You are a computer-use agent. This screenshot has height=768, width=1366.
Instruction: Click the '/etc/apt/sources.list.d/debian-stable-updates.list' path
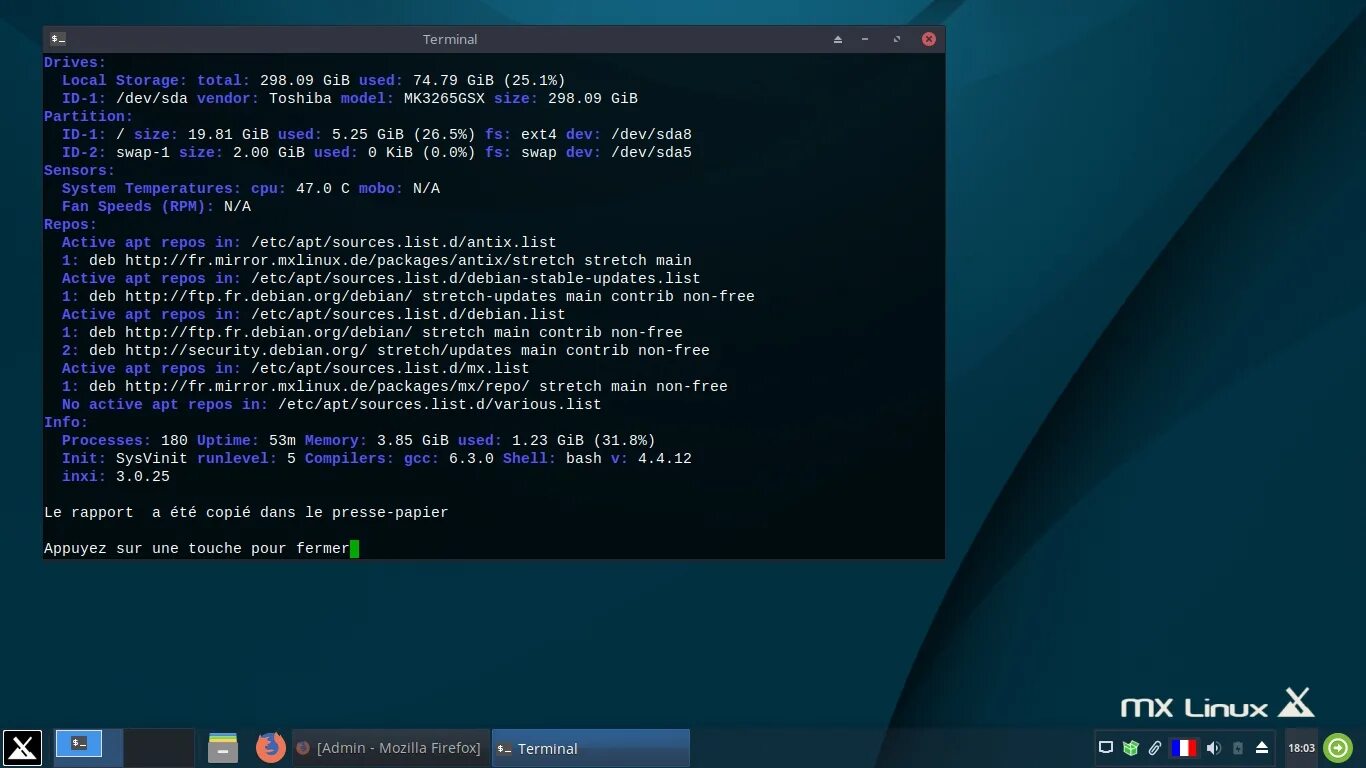click(x=476, y=278)
